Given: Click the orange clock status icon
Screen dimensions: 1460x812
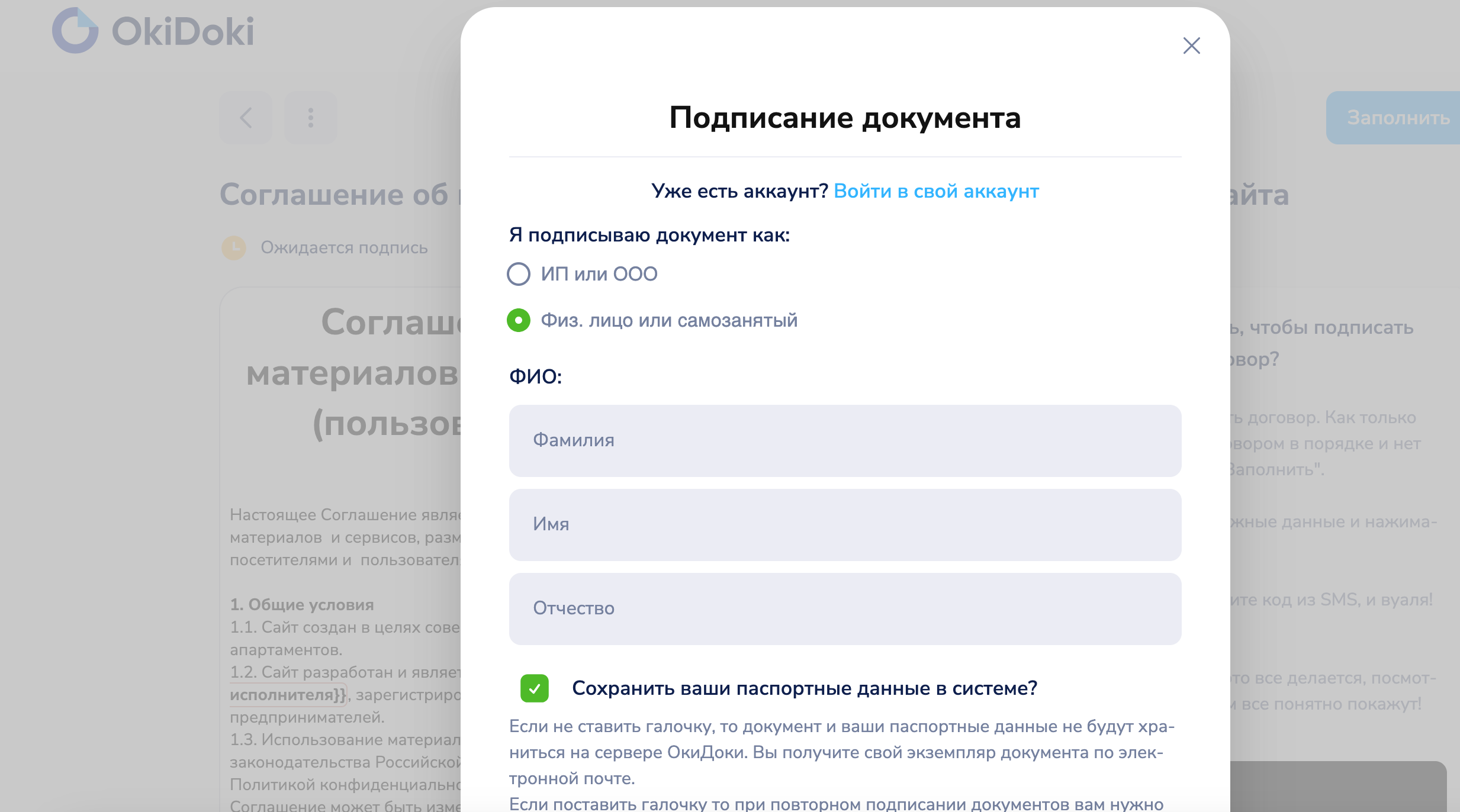Looking at the screenshot, I should tap(234, 247).
